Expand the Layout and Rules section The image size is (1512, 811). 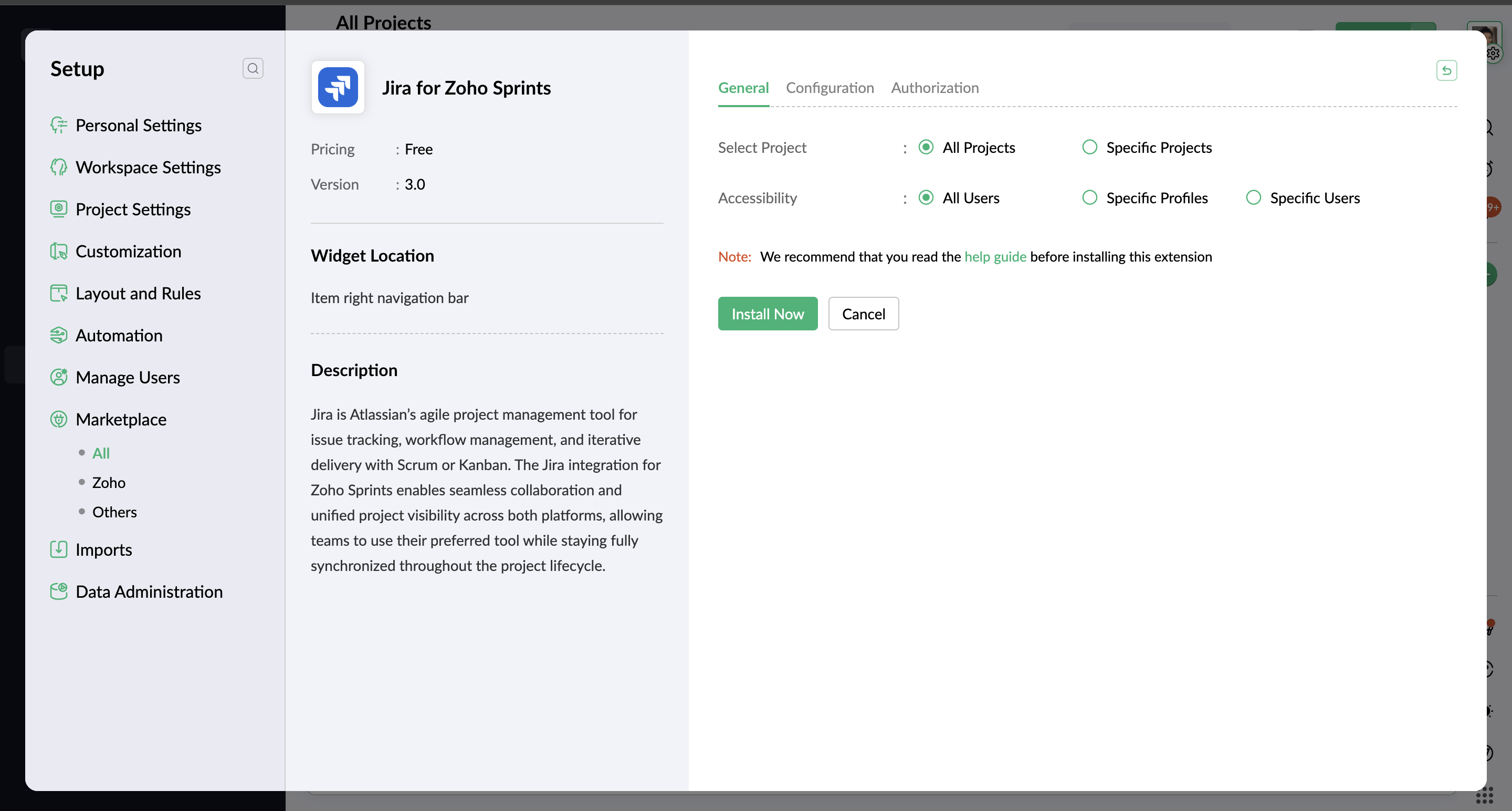click(x=138, y=294)
